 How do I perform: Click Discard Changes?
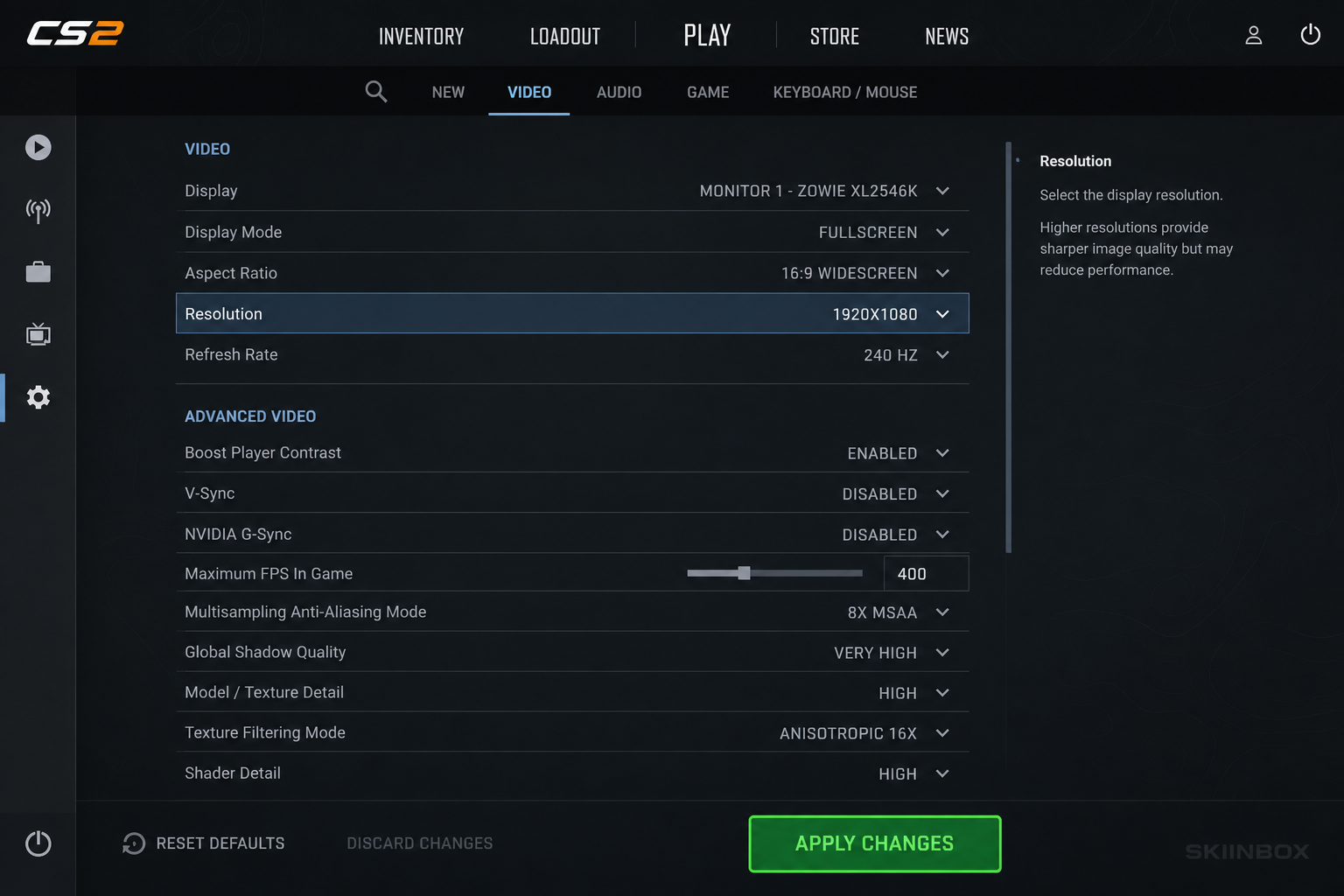(x=420, y=843)
